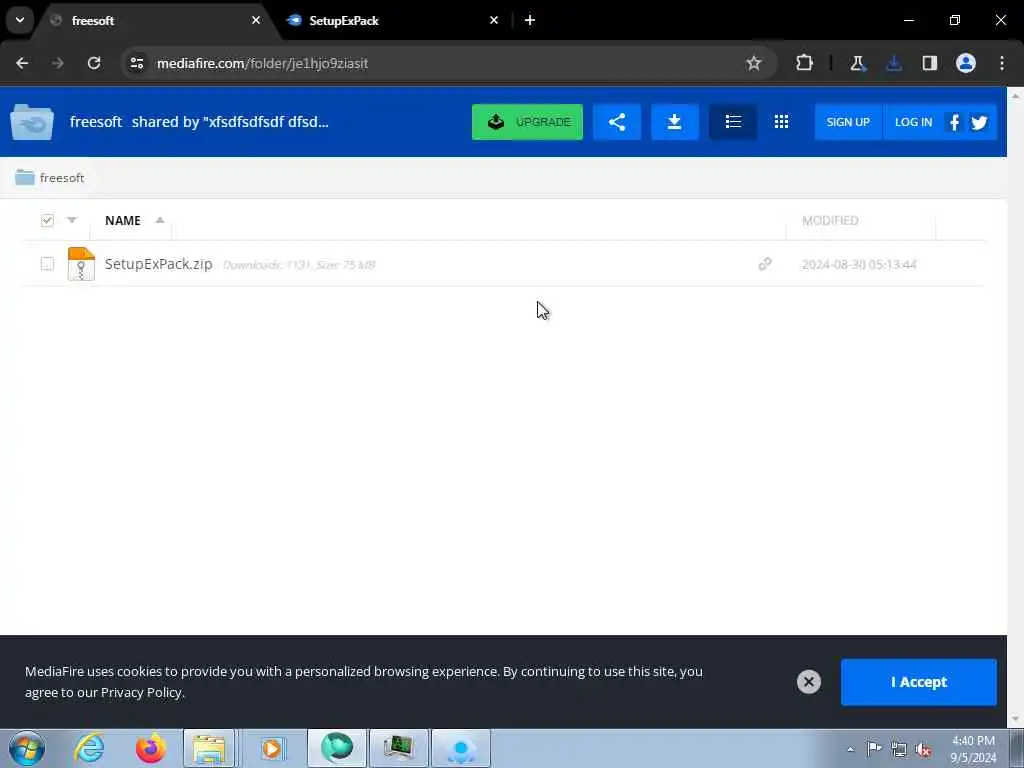Click the Action Center flag icon

coord(874,748)
